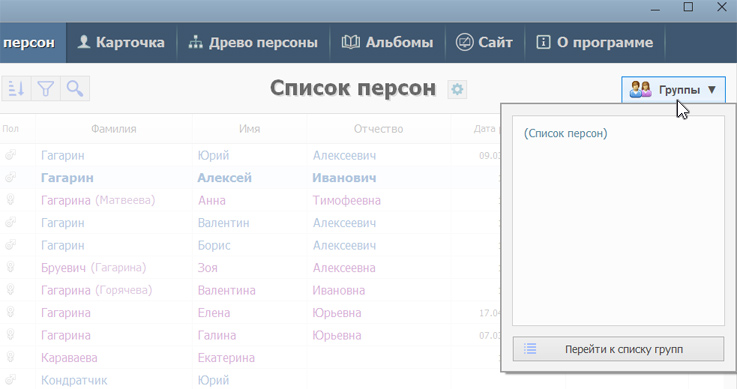Click the sort list icon
737x389 pixels.
click(16, 88)
